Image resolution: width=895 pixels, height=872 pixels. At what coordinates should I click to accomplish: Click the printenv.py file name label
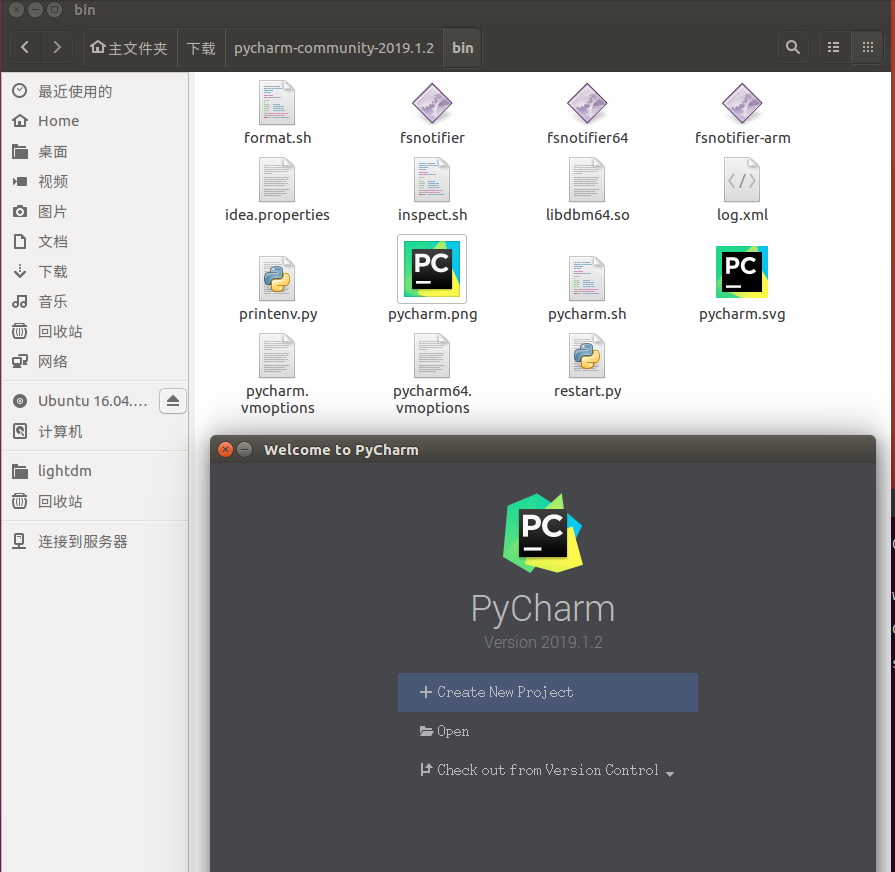(278, 314)
